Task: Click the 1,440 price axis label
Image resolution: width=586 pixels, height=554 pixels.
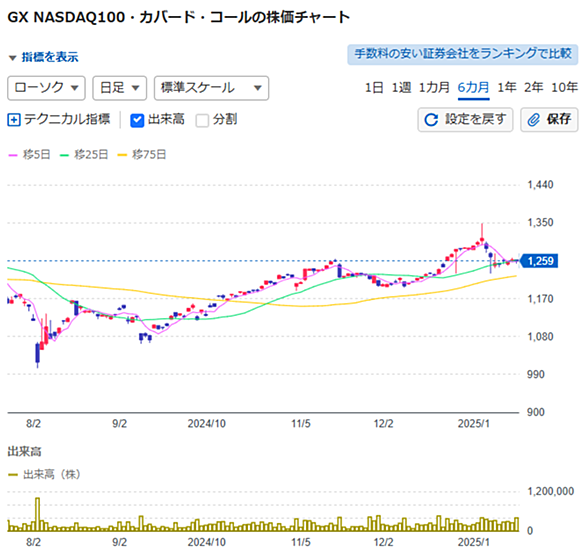Action: pos(540,185)
